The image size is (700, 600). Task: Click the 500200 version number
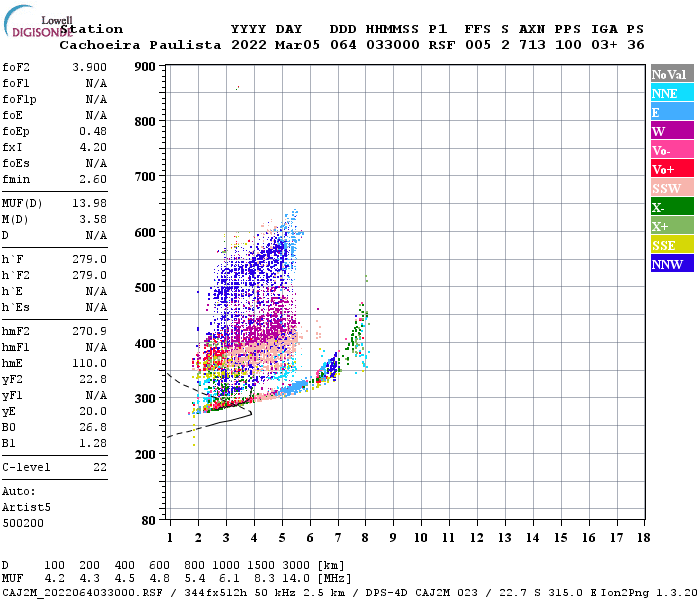tap(23, 523)
